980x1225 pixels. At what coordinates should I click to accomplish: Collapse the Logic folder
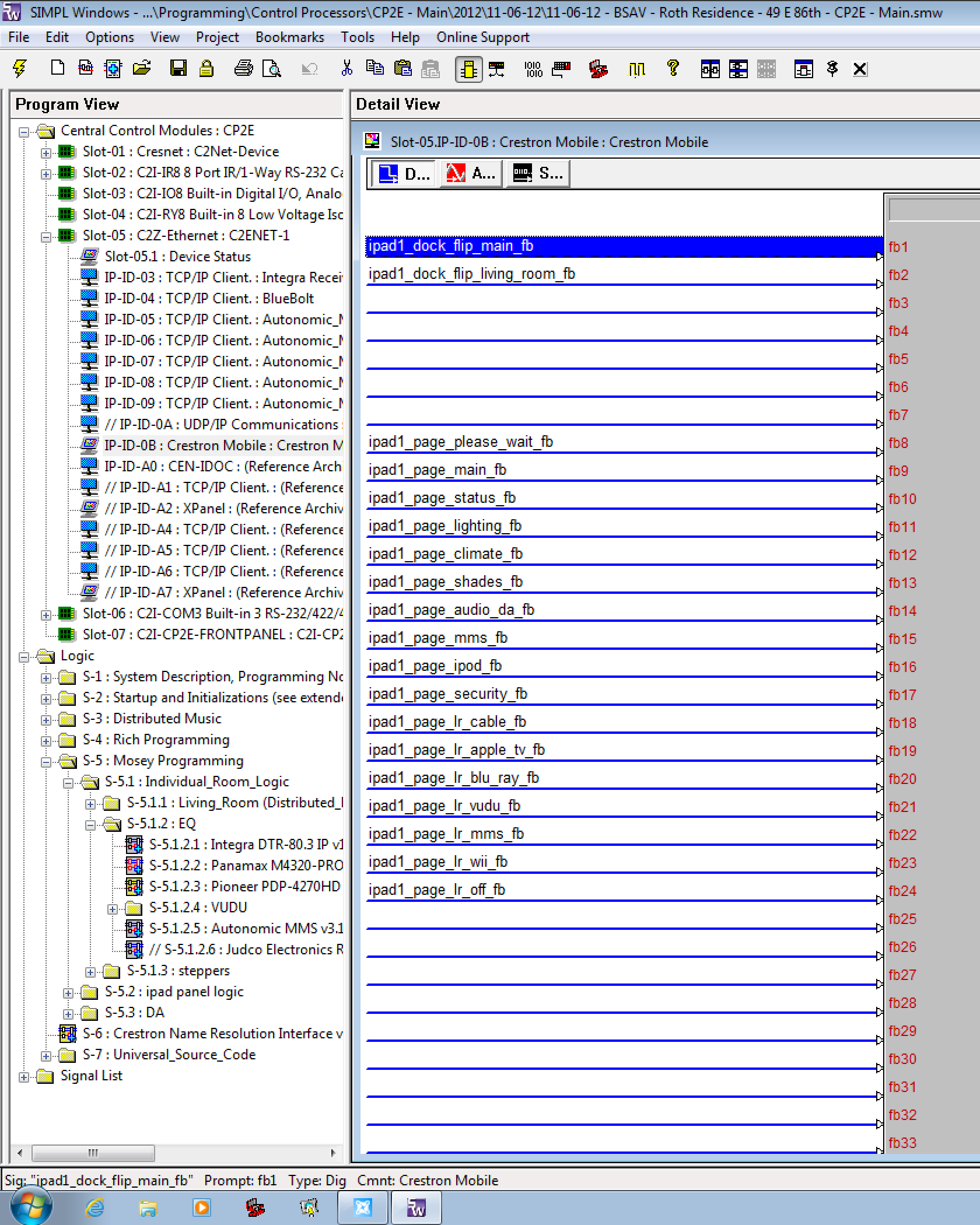24,657
